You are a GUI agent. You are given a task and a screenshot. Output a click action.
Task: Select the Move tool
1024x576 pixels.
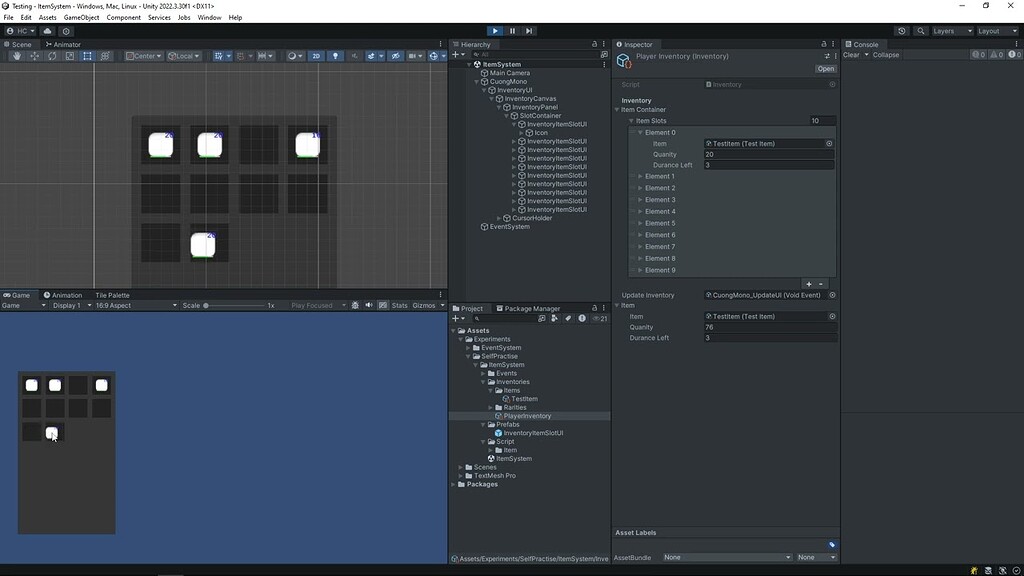pyautogui.click(x=33, y=56)
